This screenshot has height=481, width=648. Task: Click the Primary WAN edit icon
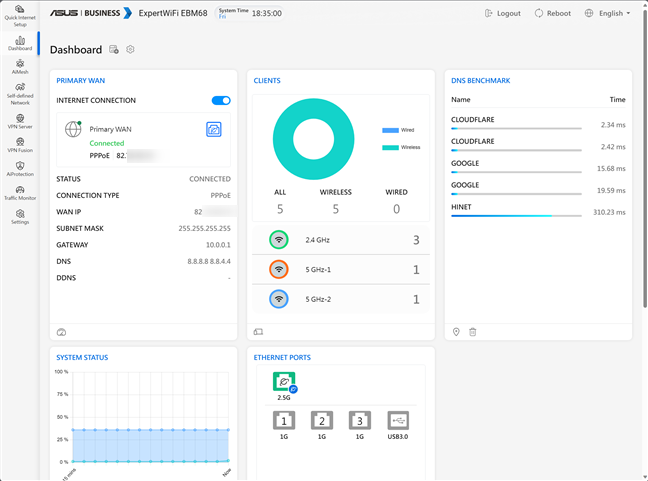pos(214,129)
